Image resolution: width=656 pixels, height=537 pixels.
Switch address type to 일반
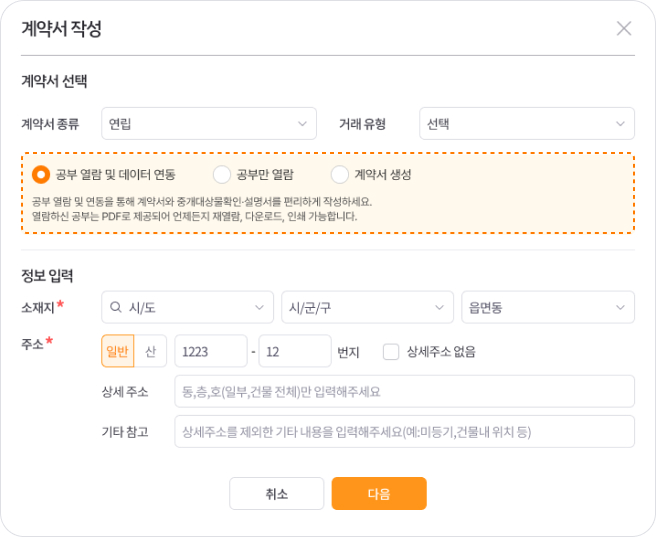pos(118,351)
